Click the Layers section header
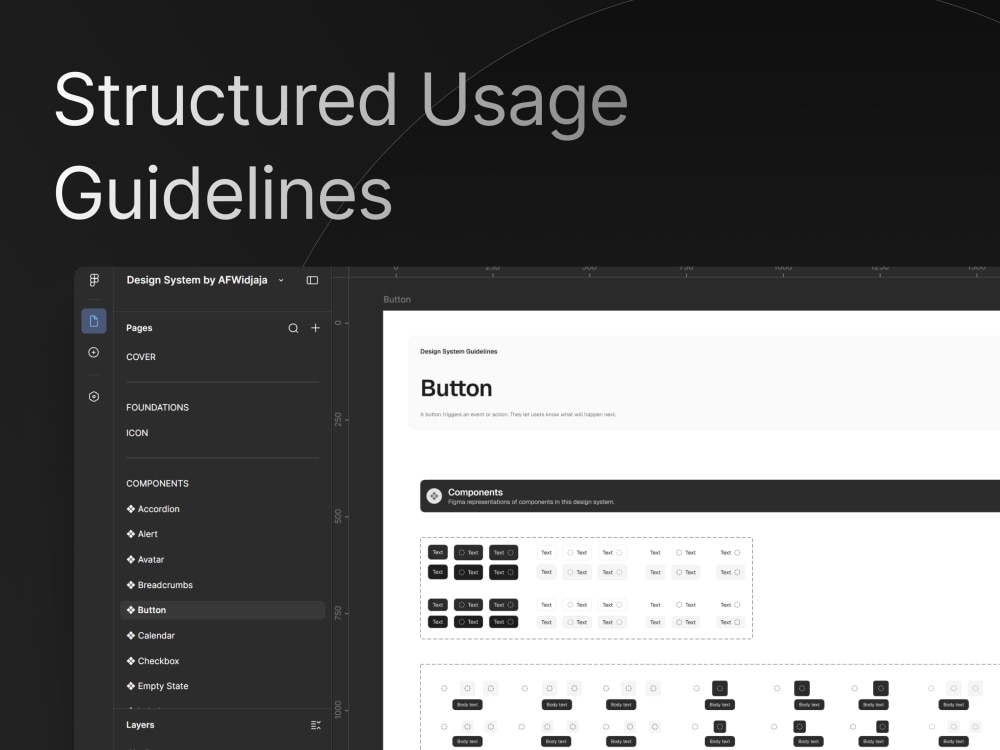This screenshot has height=750, width=1000. click(x=140, y=725)
